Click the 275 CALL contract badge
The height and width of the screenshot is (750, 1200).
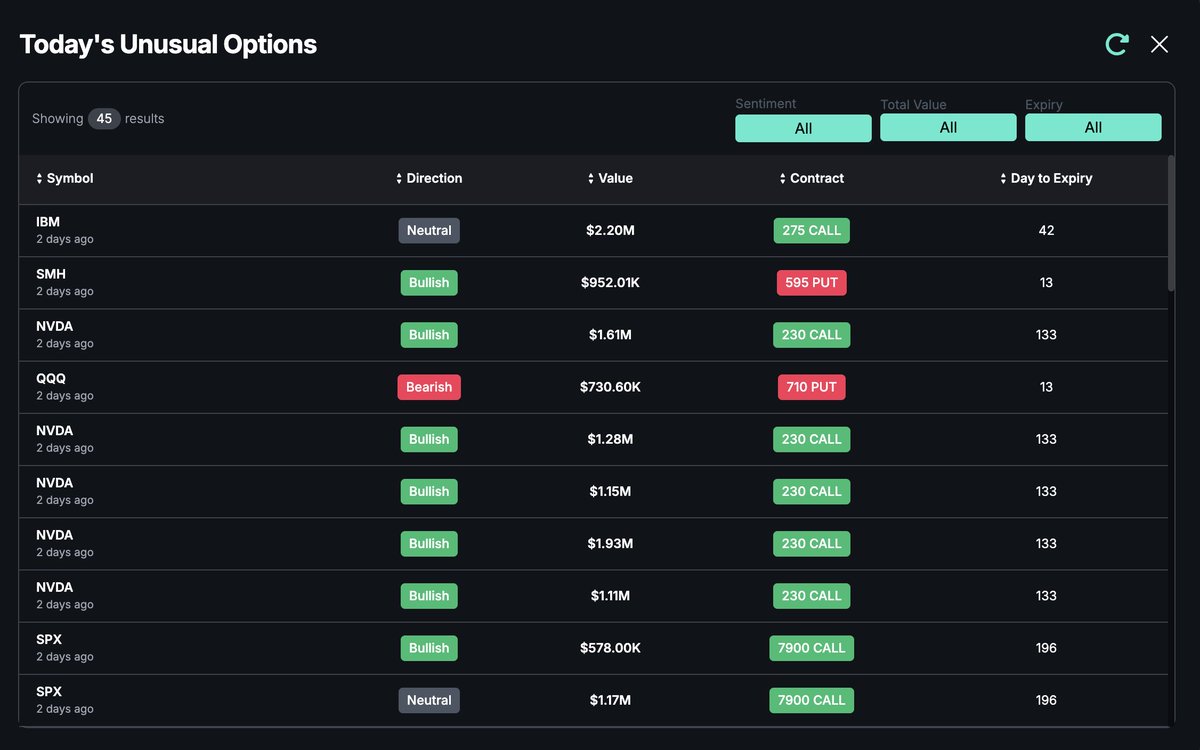[x=811, y=230]
